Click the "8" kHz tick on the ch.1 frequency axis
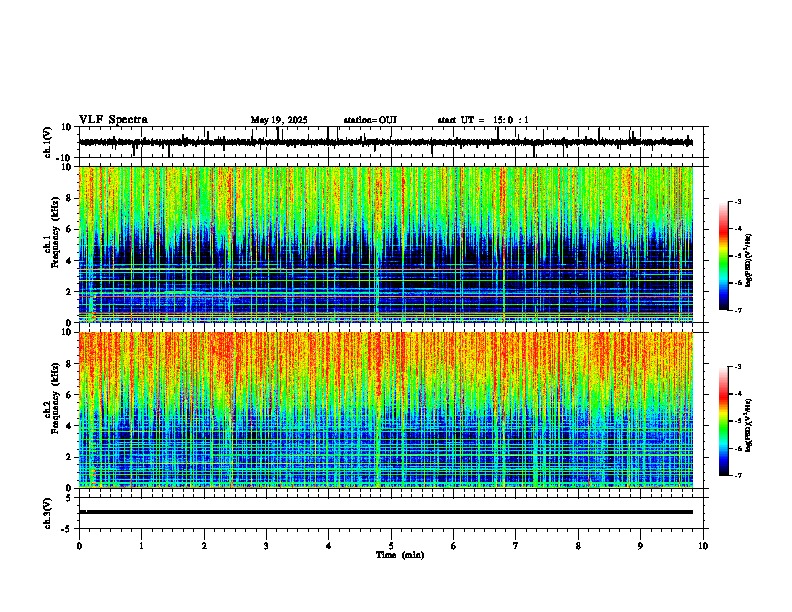The width and height of the screenshot is (792, 612). click(69, 198)
